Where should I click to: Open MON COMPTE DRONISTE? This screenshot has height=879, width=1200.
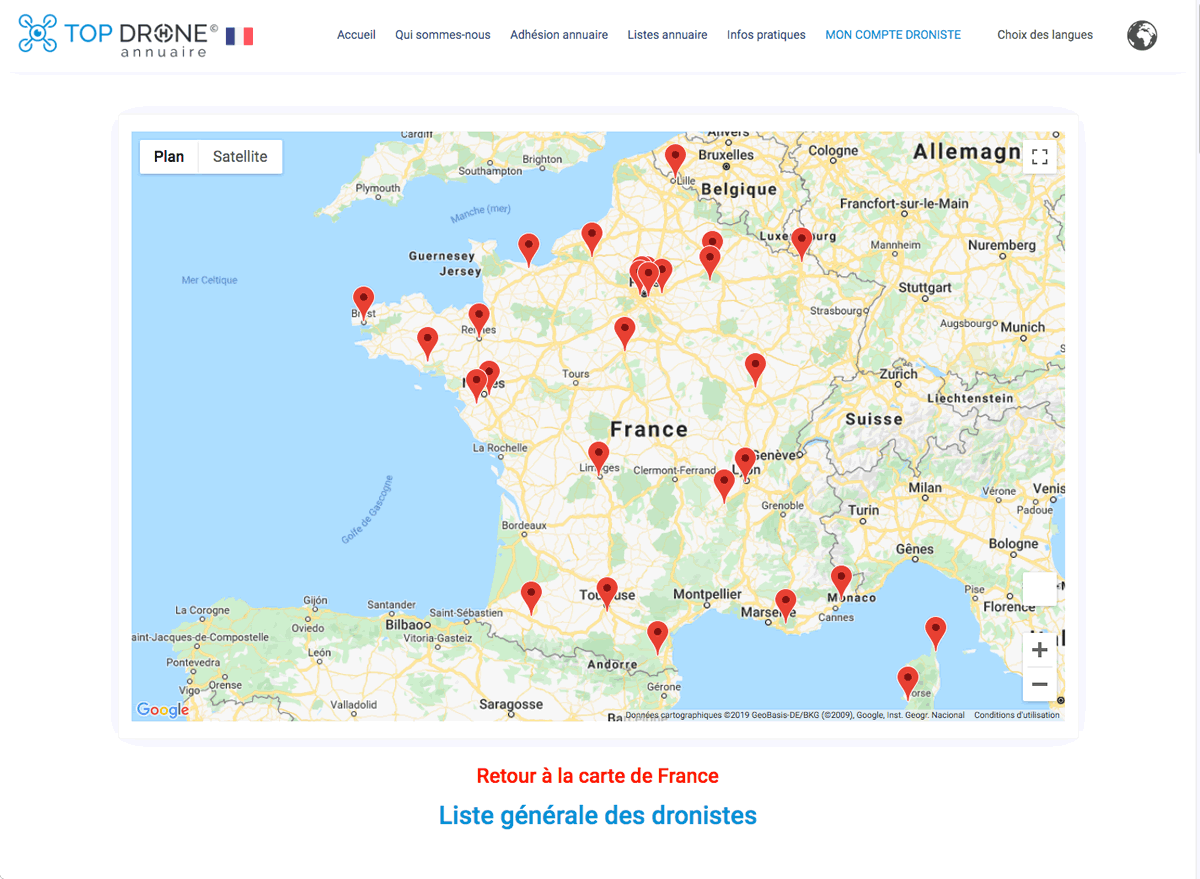coord(892,34)
